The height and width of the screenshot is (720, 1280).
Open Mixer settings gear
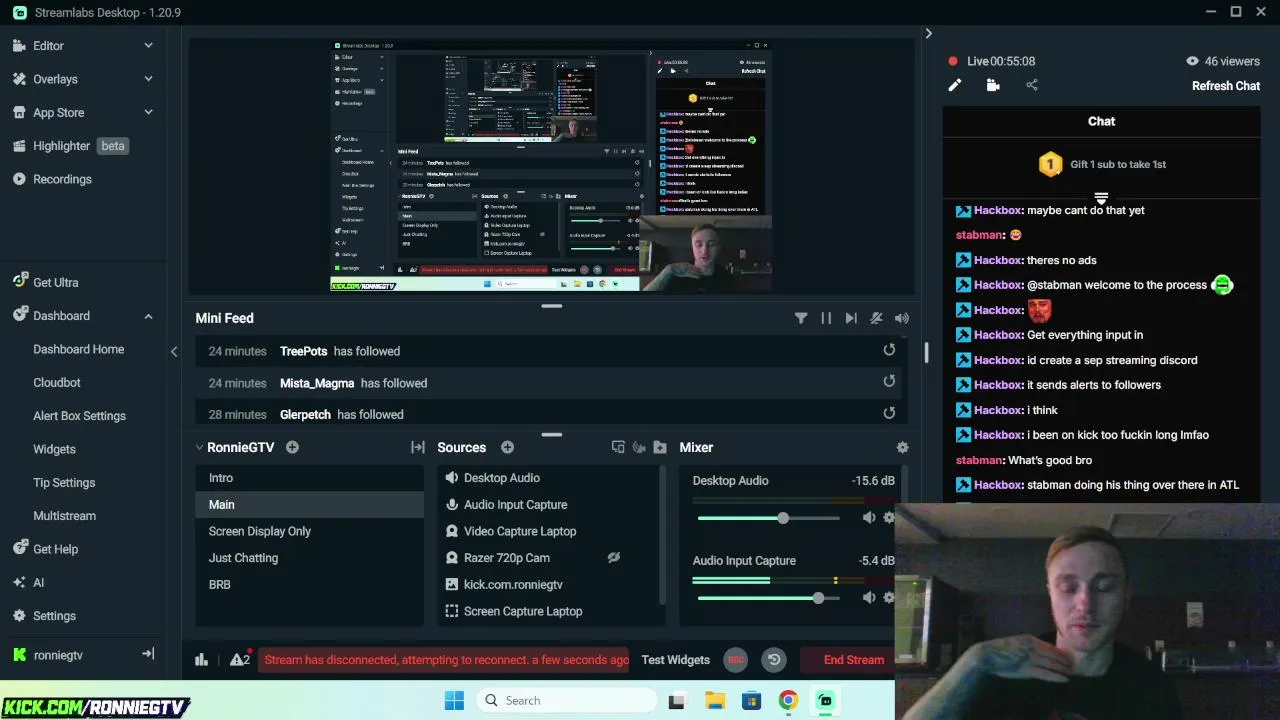tap(902, 447)
